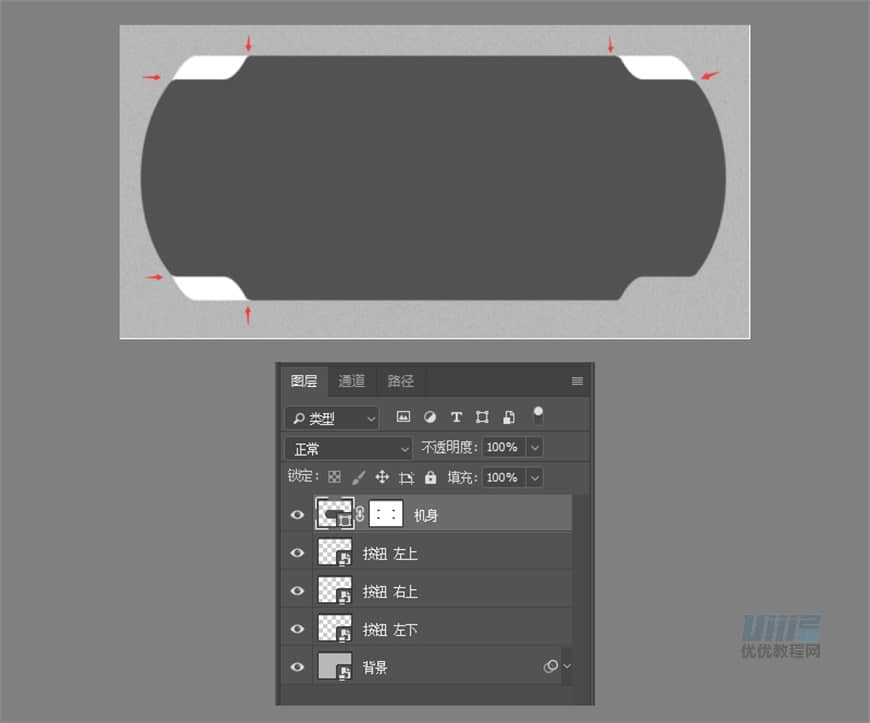Click lock image pixels brush icon
870x723 pixels.
point(359,478)
